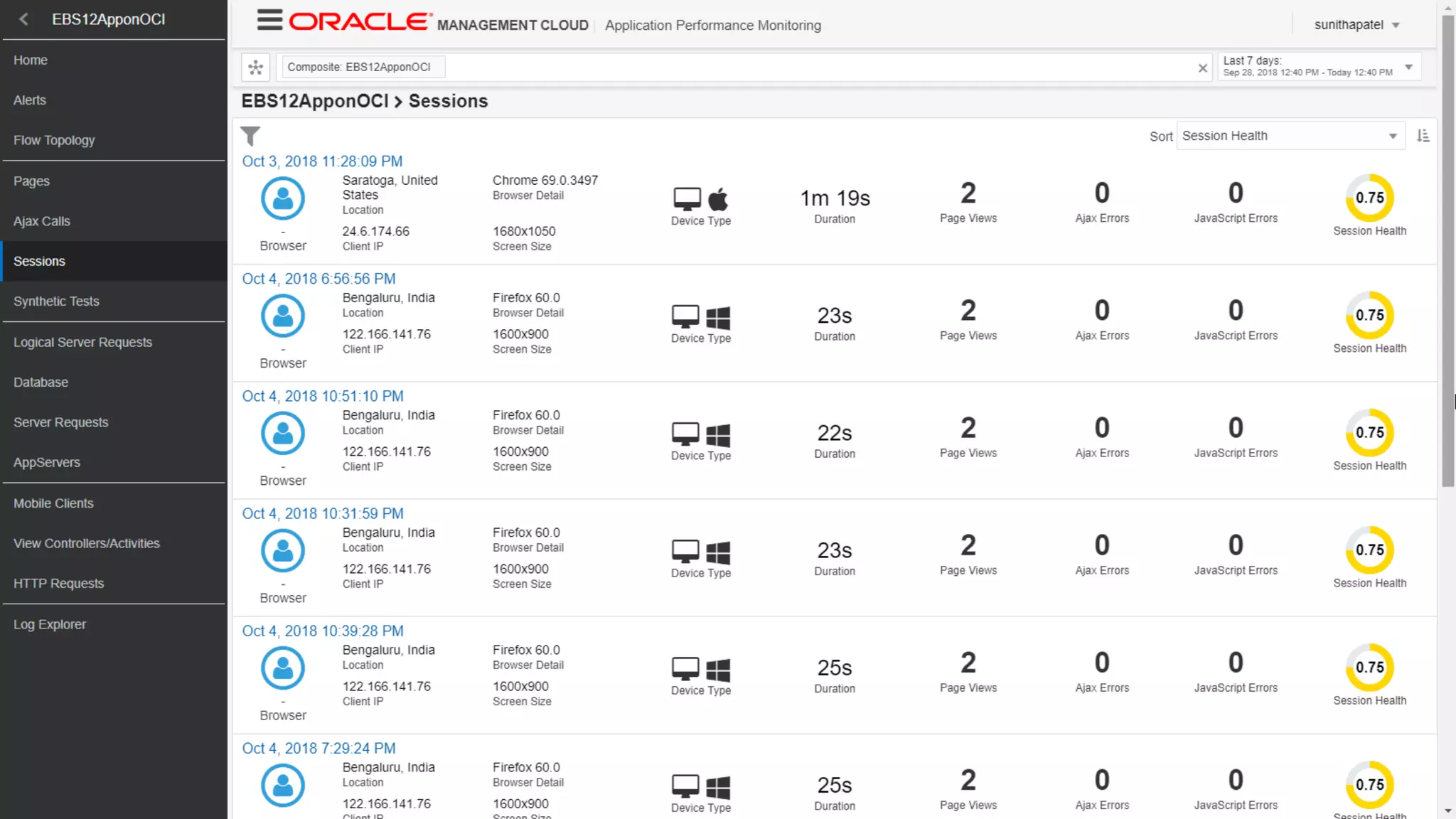Click the Oracle logo

(x=360, y=21)
